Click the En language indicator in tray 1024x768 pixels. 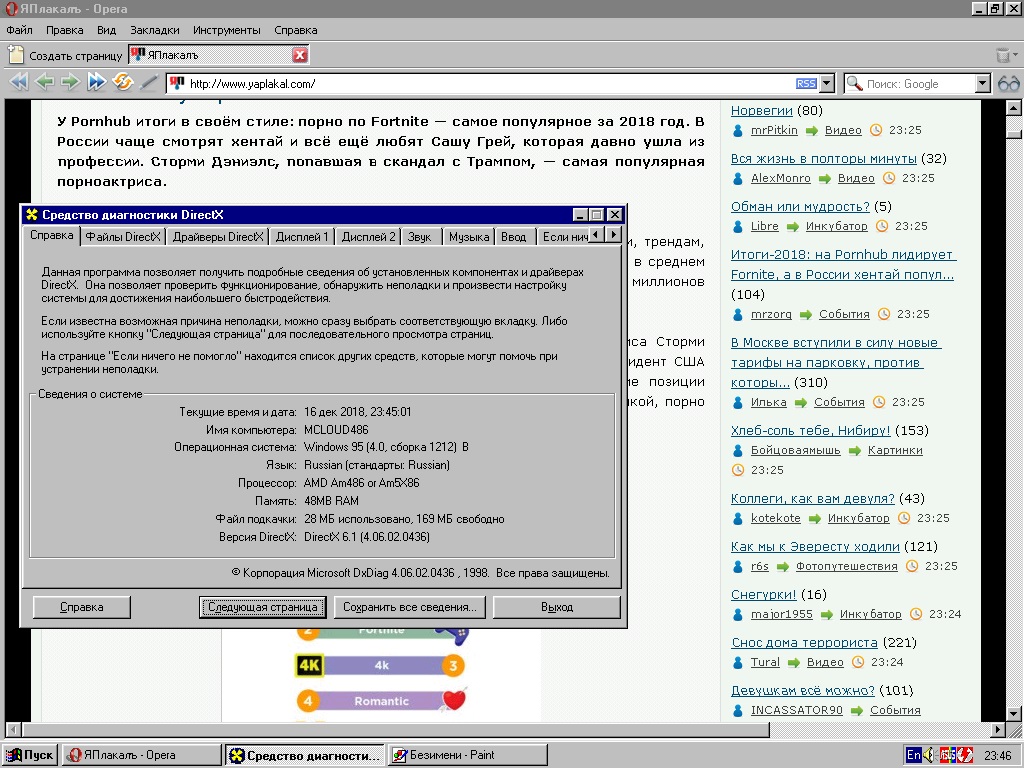[913, 755]
